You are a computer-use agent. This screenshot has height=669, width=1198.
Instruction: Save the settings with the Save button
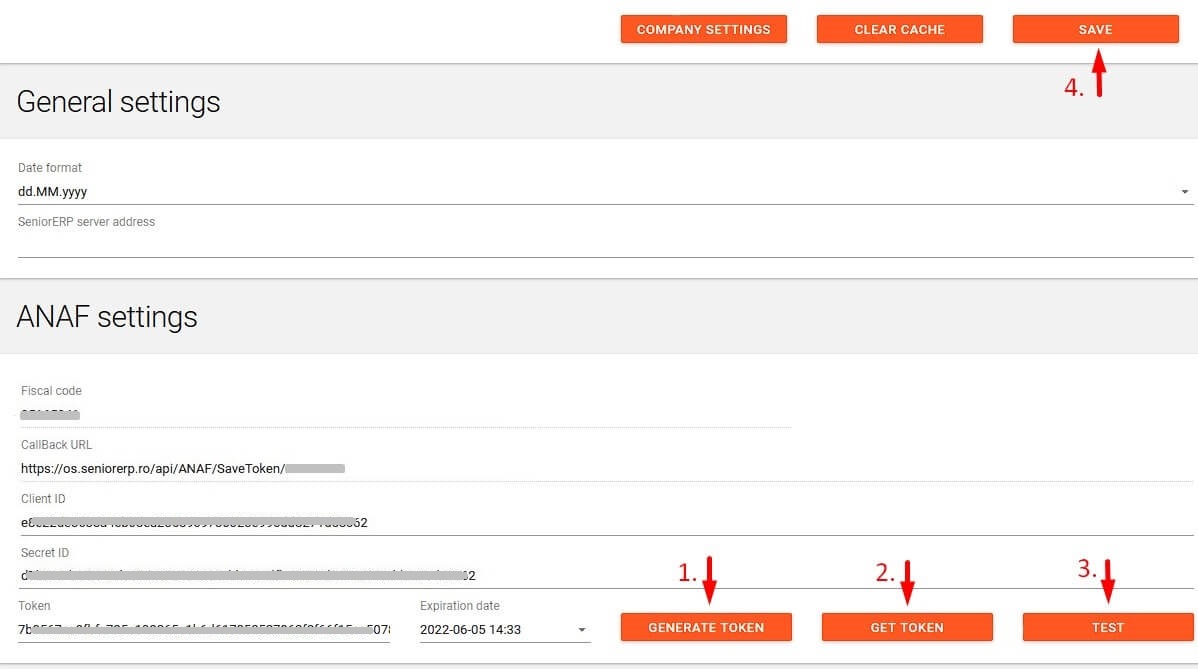(x=1096, y=29)
